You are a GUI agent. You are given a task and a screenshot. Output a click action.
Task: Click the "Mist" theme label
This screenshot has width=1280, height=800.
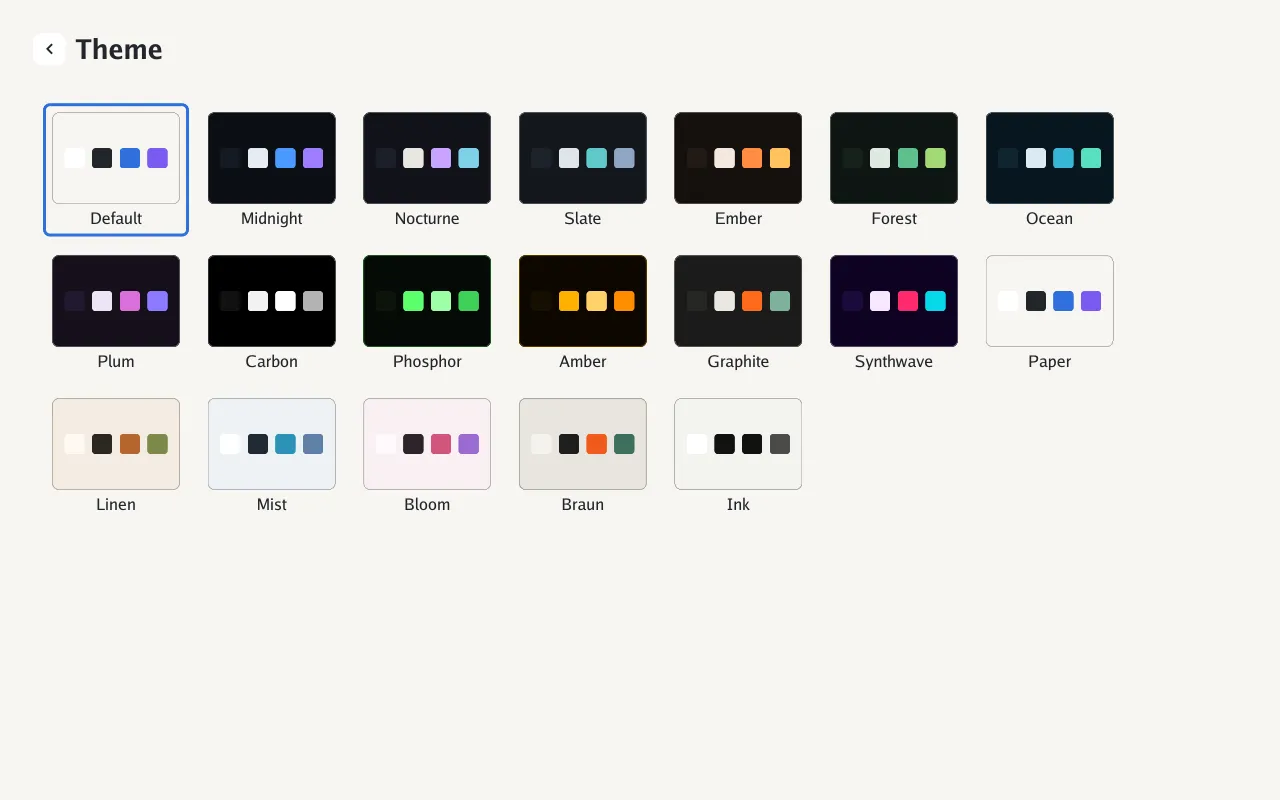[272, 505]
